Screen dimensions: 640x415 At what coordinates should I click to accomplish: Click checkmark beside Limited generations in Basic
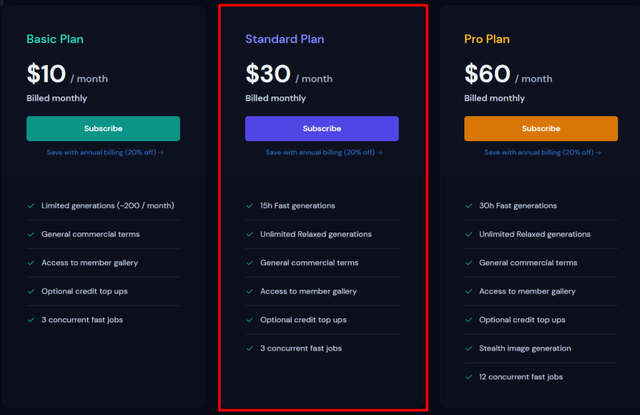pyautogui.click(x=32, y=206)
